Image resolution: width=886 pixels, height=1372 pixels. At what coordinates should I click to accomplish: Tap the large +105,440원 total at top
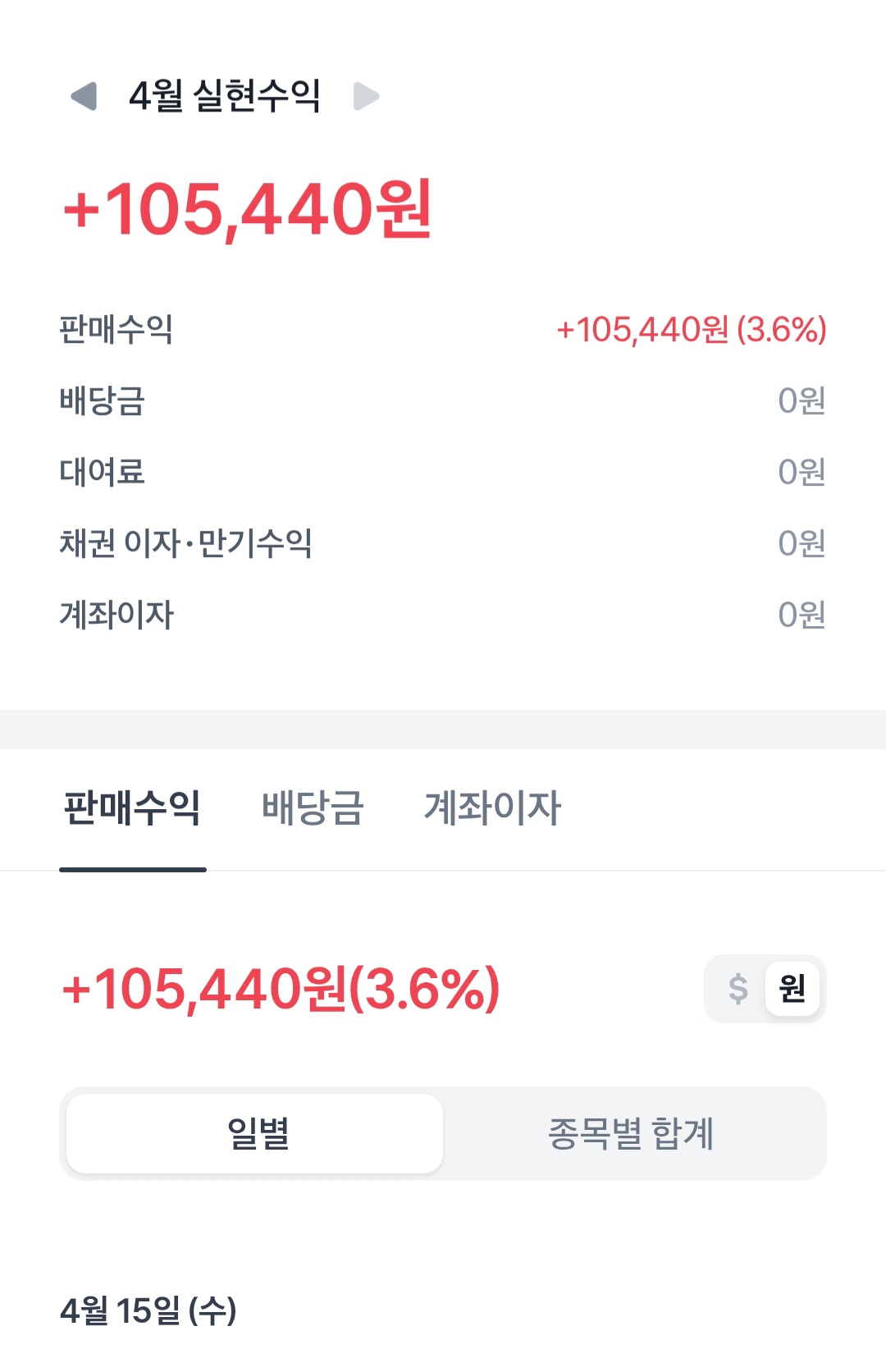point(247,210)
